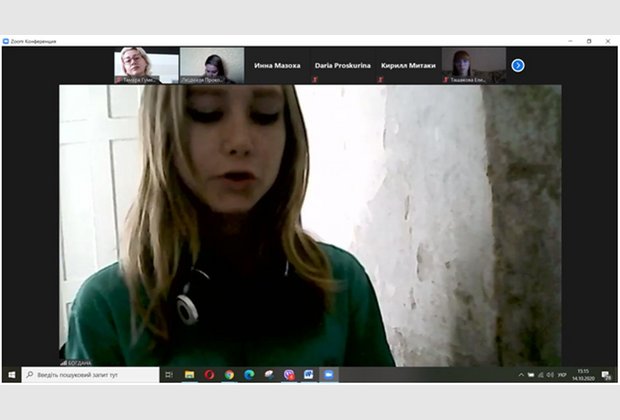The height and width of the screenshot is (420, 620).
Task: Open File Explorer from taskbar
Action: point(190,375)
